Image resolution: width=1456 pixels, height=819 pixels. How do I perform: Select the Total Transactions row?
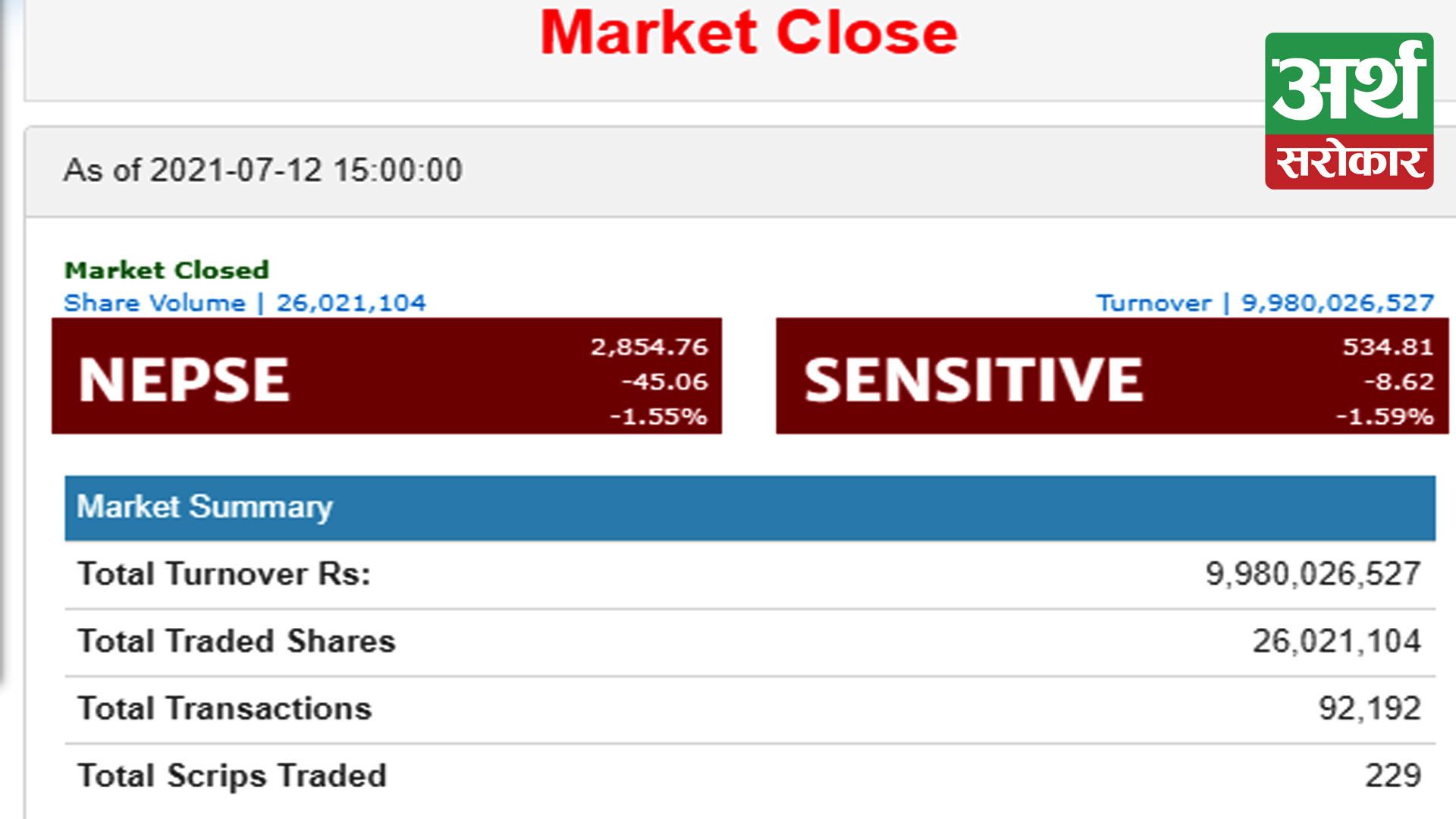[x=750, y=709]
